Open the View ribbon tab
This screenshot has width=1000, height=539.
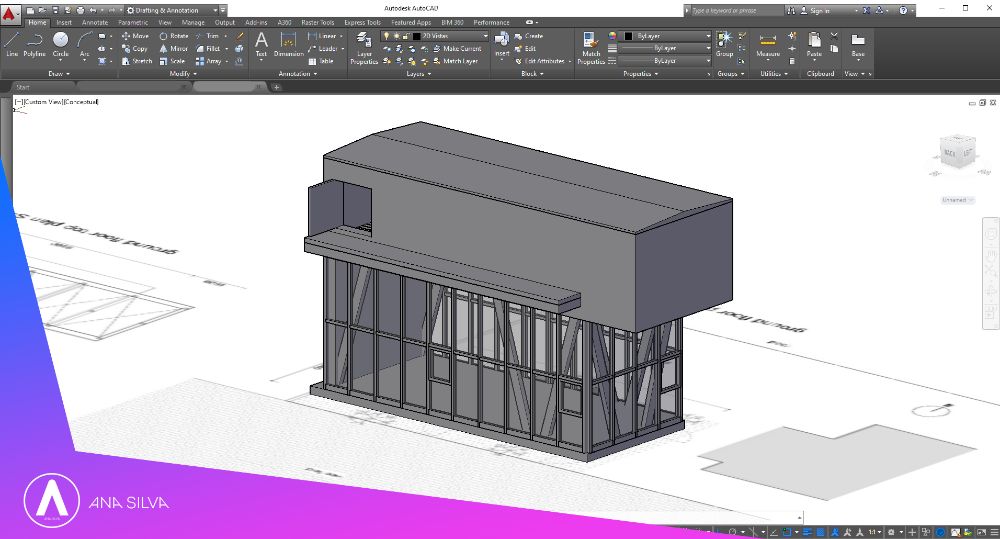[x=165, y=22]
